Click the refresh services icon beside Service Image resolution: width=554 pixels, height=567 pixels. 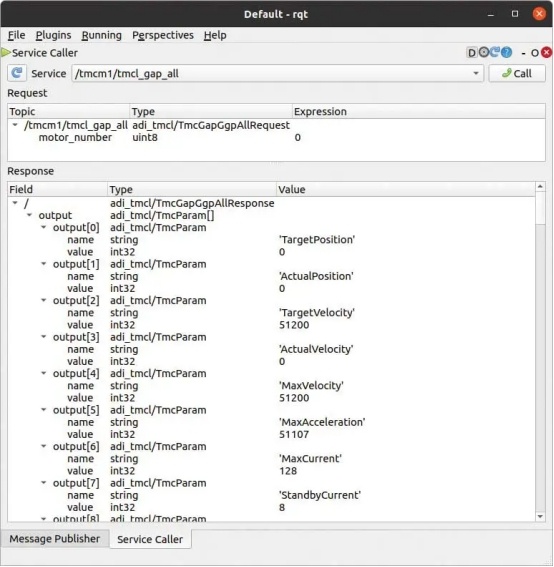pos(17,73)
